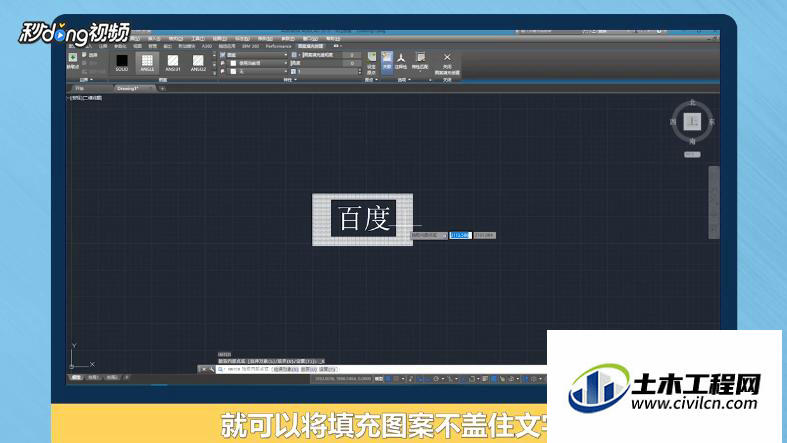Click the highlighted dynamic input coordinate field

click(x=460, y=235)
